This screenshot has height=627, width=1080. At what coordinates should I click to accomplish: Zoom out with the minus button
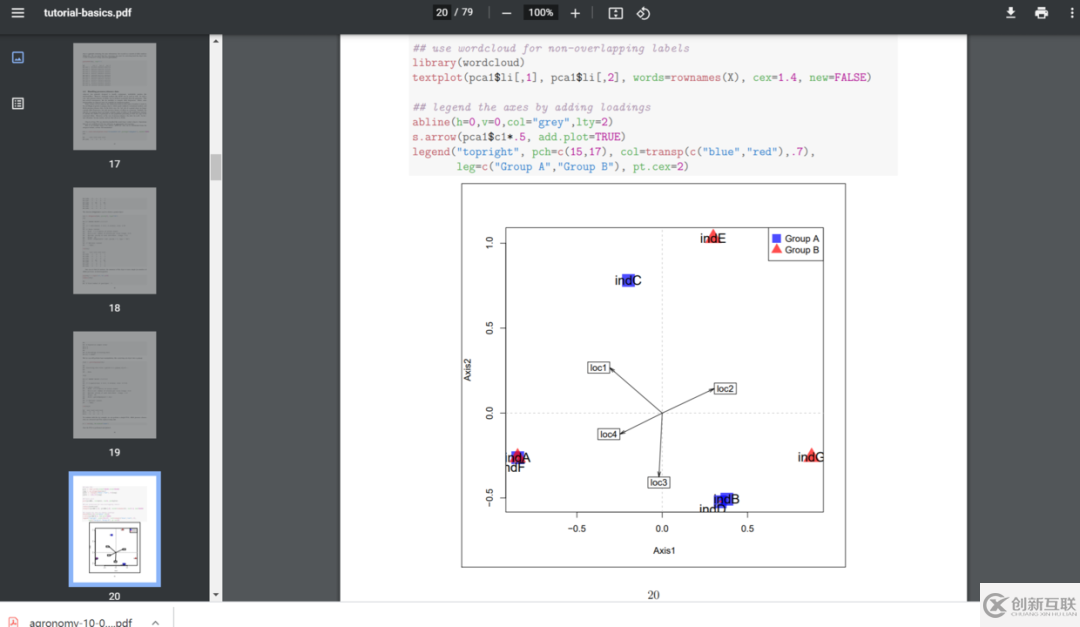tap(506, 13)
